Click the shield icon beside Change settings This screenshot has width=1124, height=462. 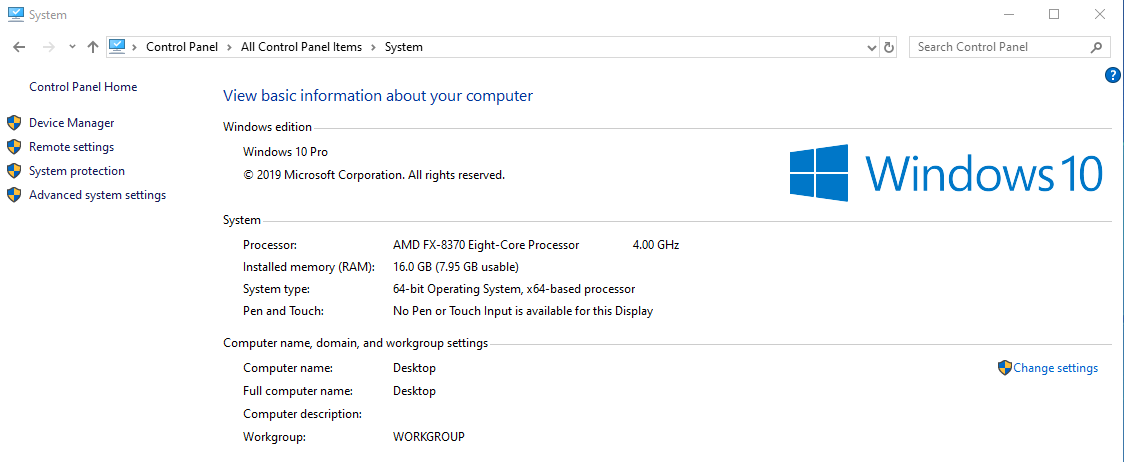[x=1004, y=368]
